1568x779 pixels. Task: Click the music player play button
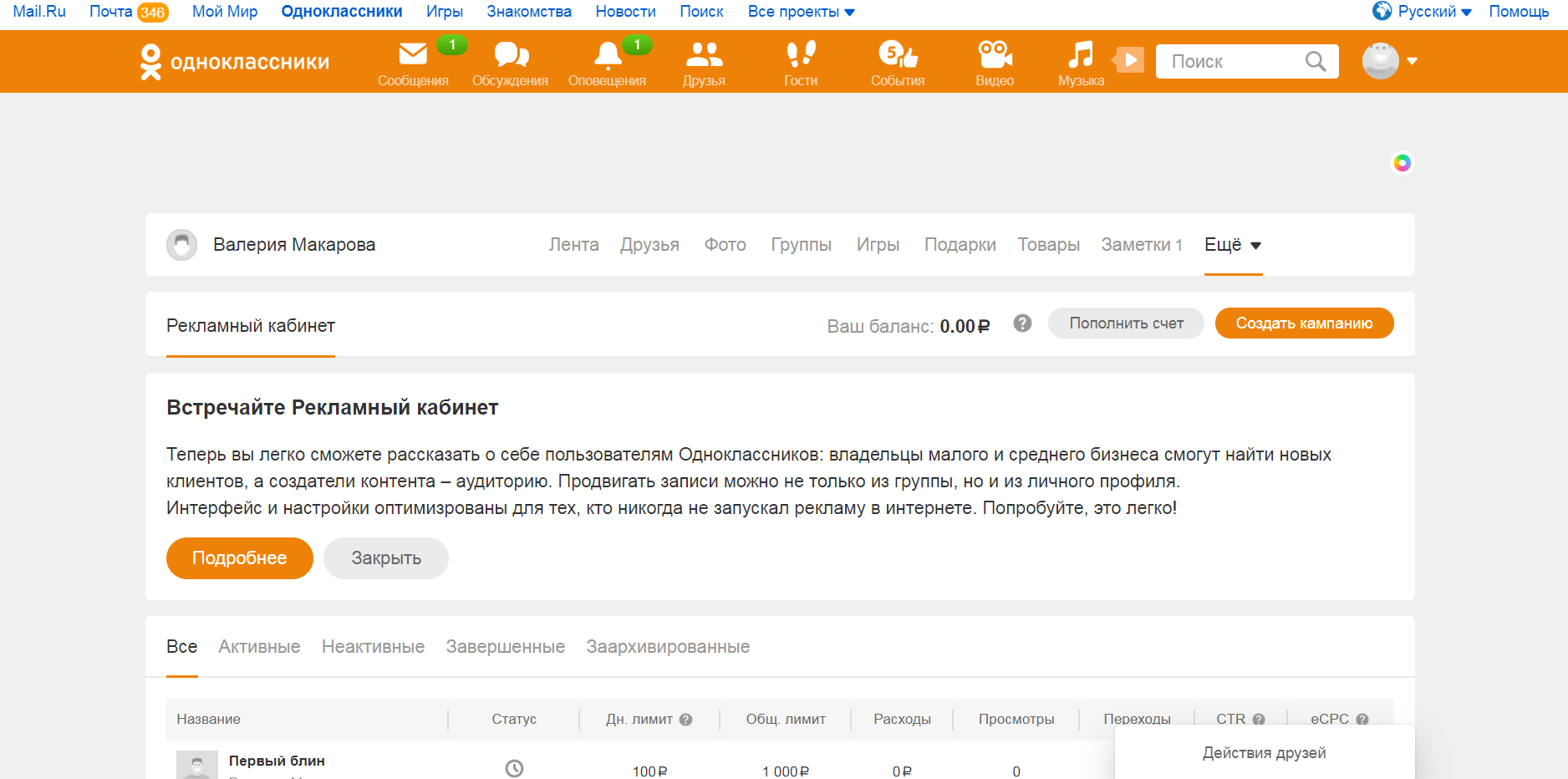tap(1129, 60)
